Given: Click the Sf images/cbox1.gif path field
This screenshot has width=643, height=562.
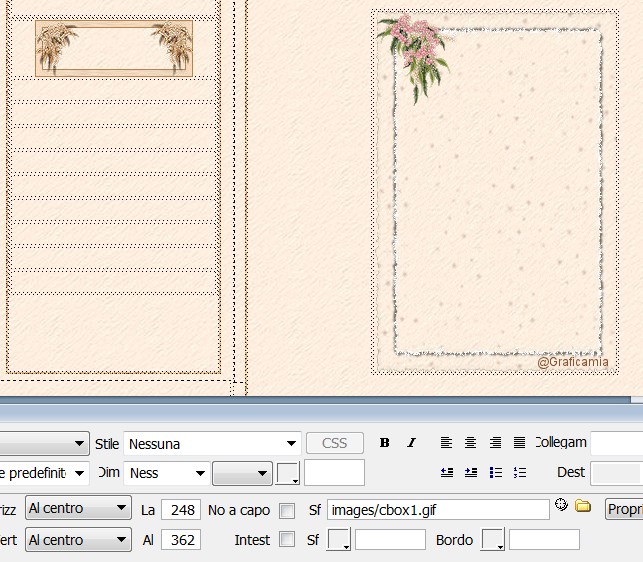Looking at the screenshot, I should tap(438, 509).
